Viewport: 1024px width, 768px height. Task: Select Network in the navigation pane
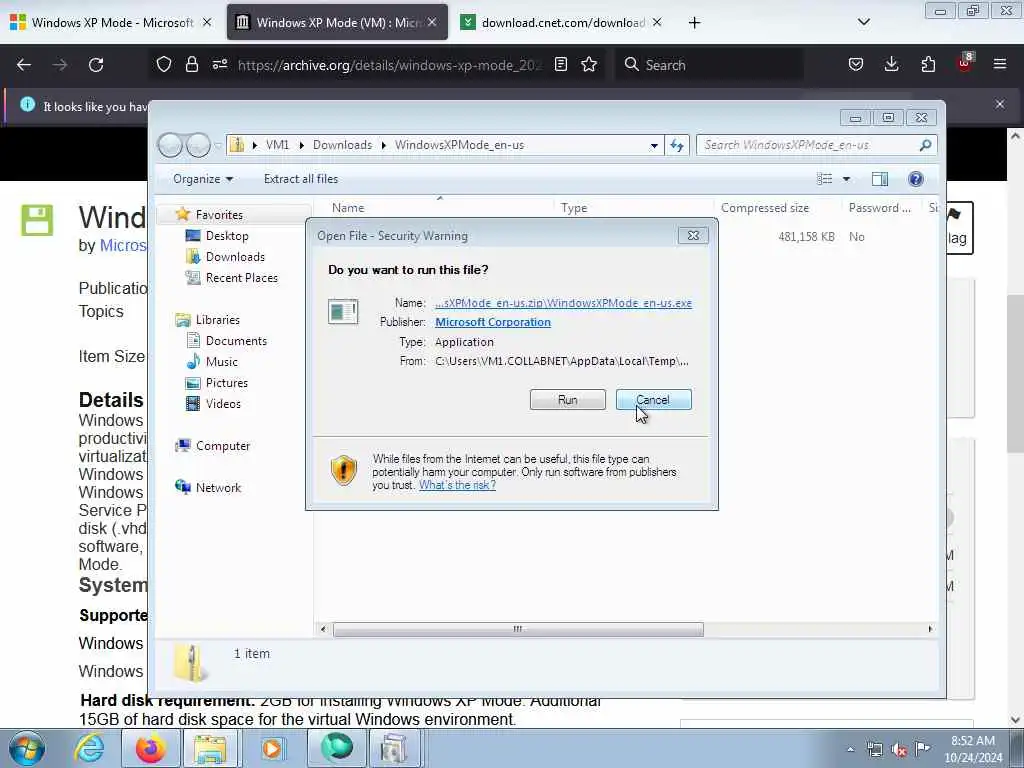coord(218,488)
